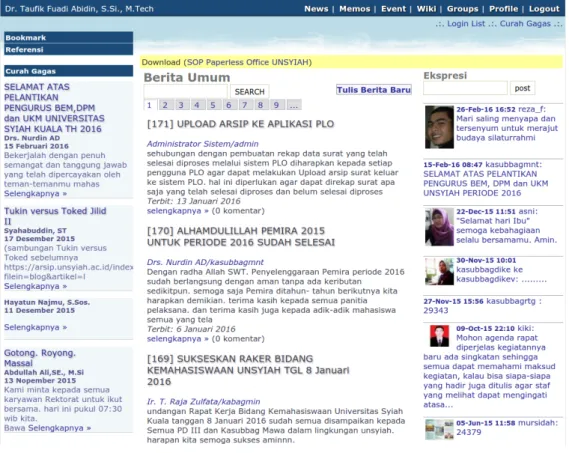Go to news page 8
Image resolution: width=569 pixels, height=453 pixels.
pyautogui.click(x=261, y=105)
